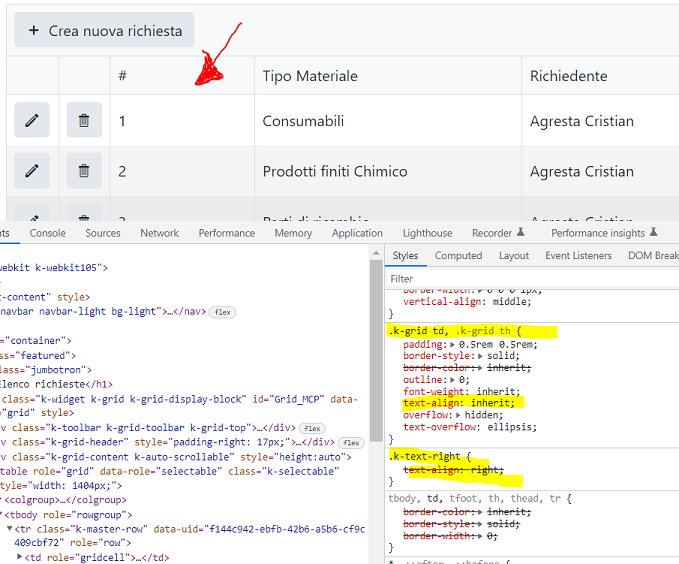This screenshot has height=564, width=679.
Task: Open the Computed styles tab
Action: click(x=458, y=256)
